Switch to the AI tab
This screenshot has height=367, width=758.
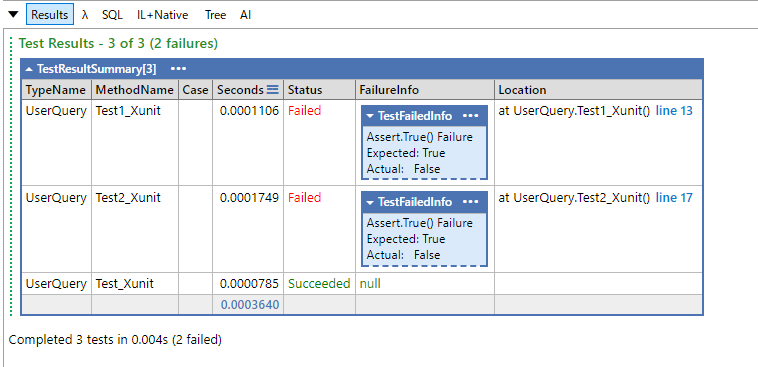[246, 15]
